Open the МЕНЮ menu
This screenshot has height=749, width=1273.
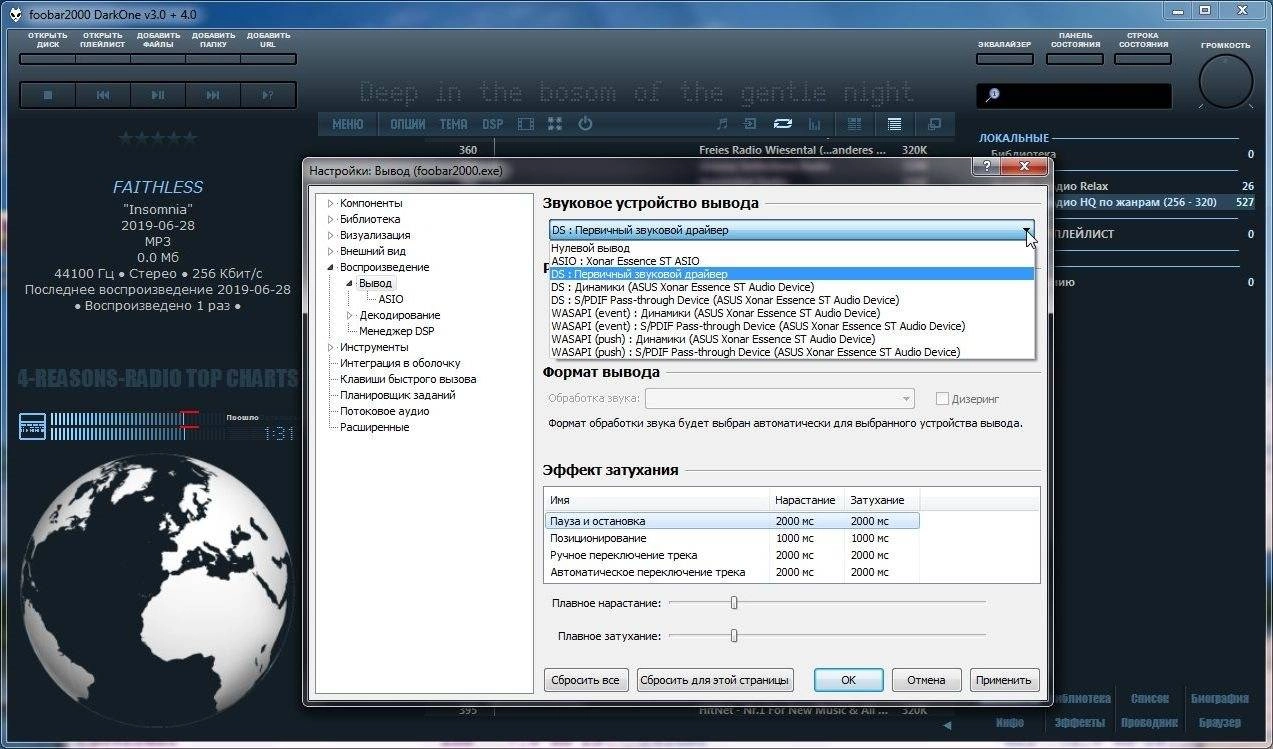pos(347,124)
